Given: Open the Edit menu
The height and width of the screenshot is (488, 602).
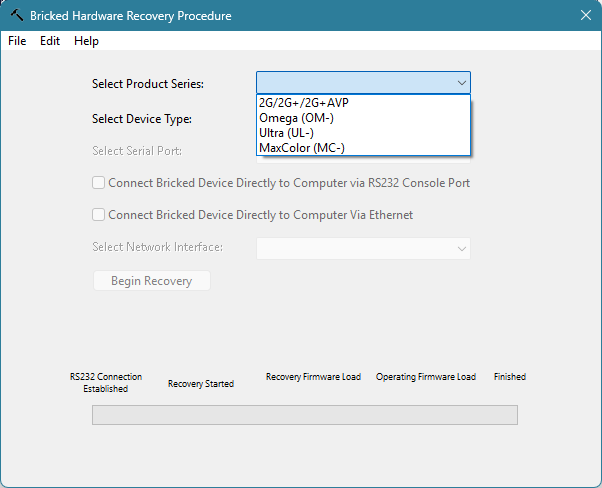Looking at the screenshot, I should click(x=50, y=41).
